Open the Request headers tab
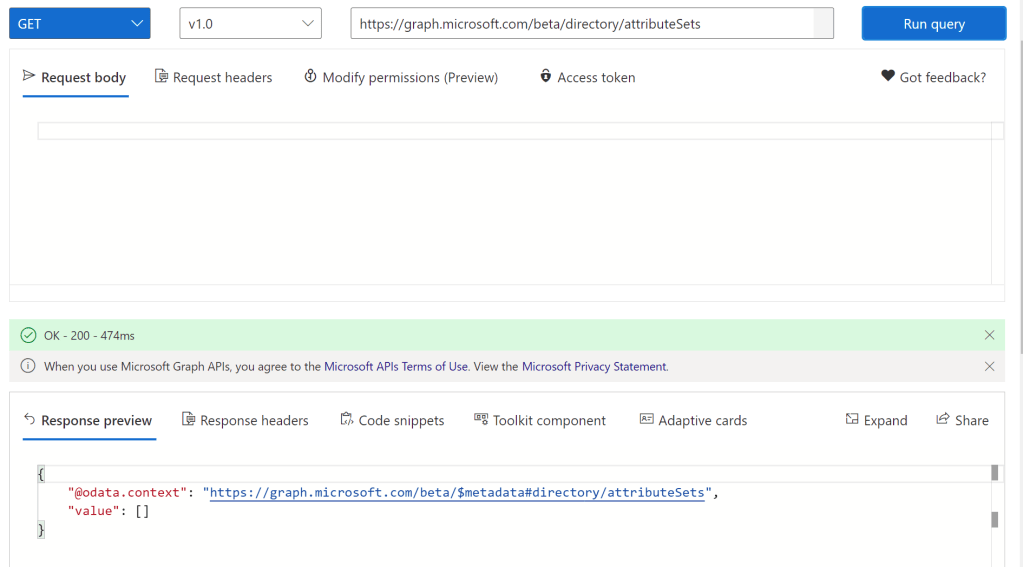Image resolution: width=1023 pixels, height=567 pixels. point(213,78)
